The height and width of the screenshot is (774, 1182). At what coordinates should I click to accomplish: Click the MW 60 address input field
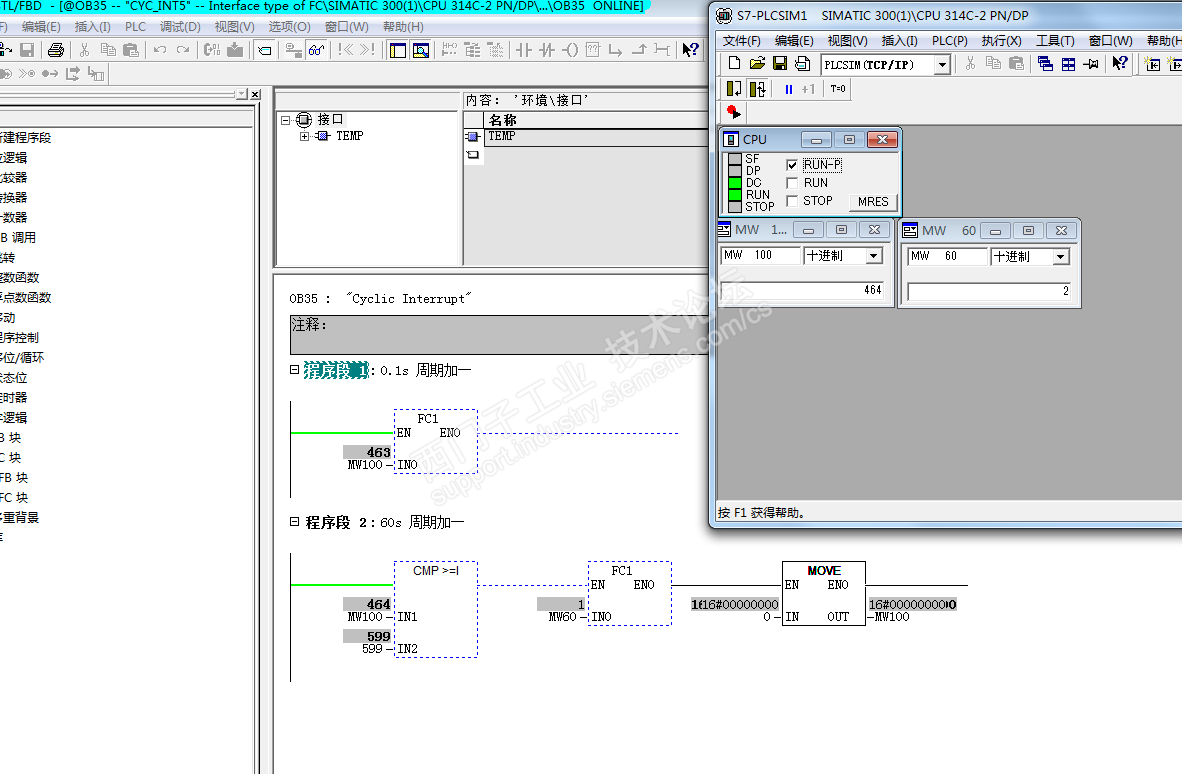[947, 256]
